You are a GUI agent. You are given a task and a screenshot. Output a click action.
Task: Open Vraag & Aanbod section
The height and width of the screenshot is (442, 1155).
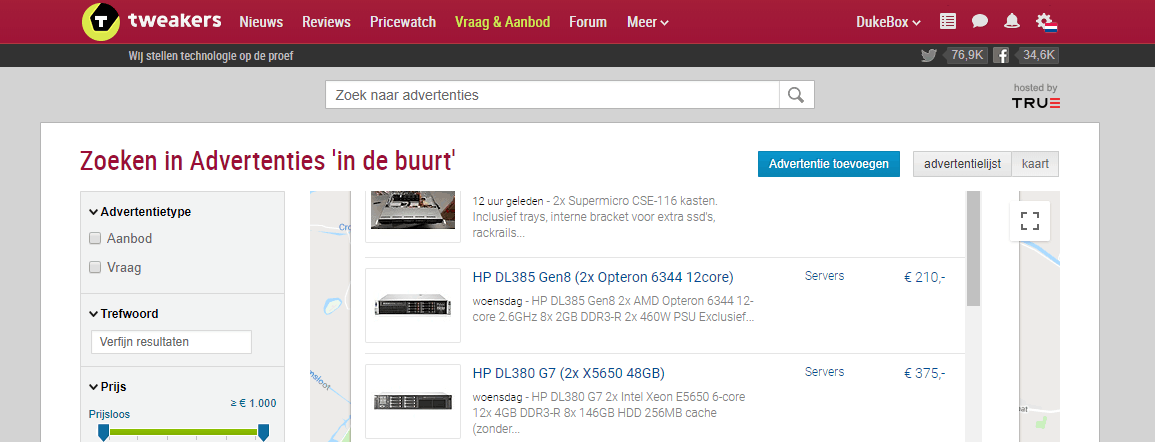pos(502,22)
